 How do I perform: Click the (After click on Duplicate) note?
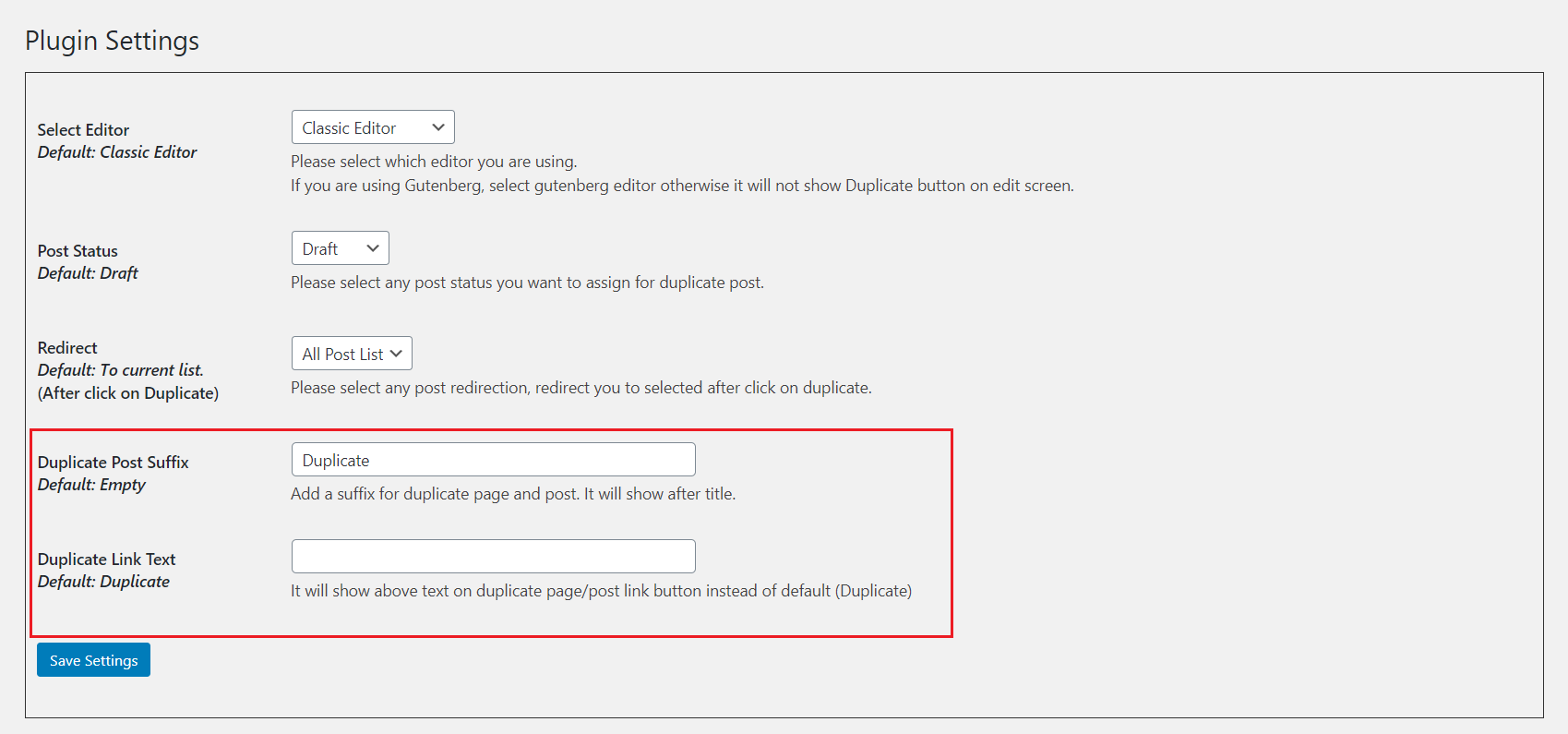[128, 393]
